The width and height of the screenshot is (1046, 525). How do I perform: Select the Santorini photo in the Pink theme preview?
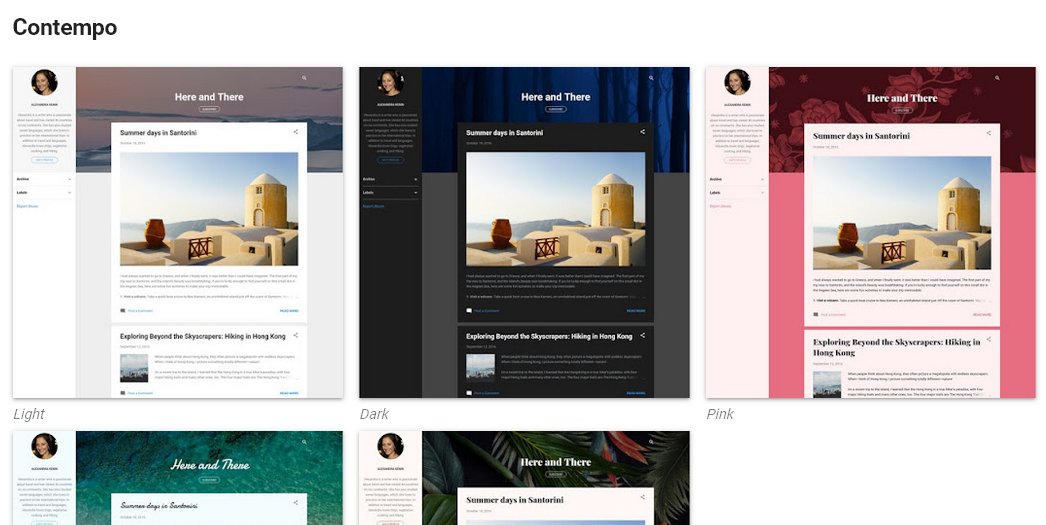902,213
